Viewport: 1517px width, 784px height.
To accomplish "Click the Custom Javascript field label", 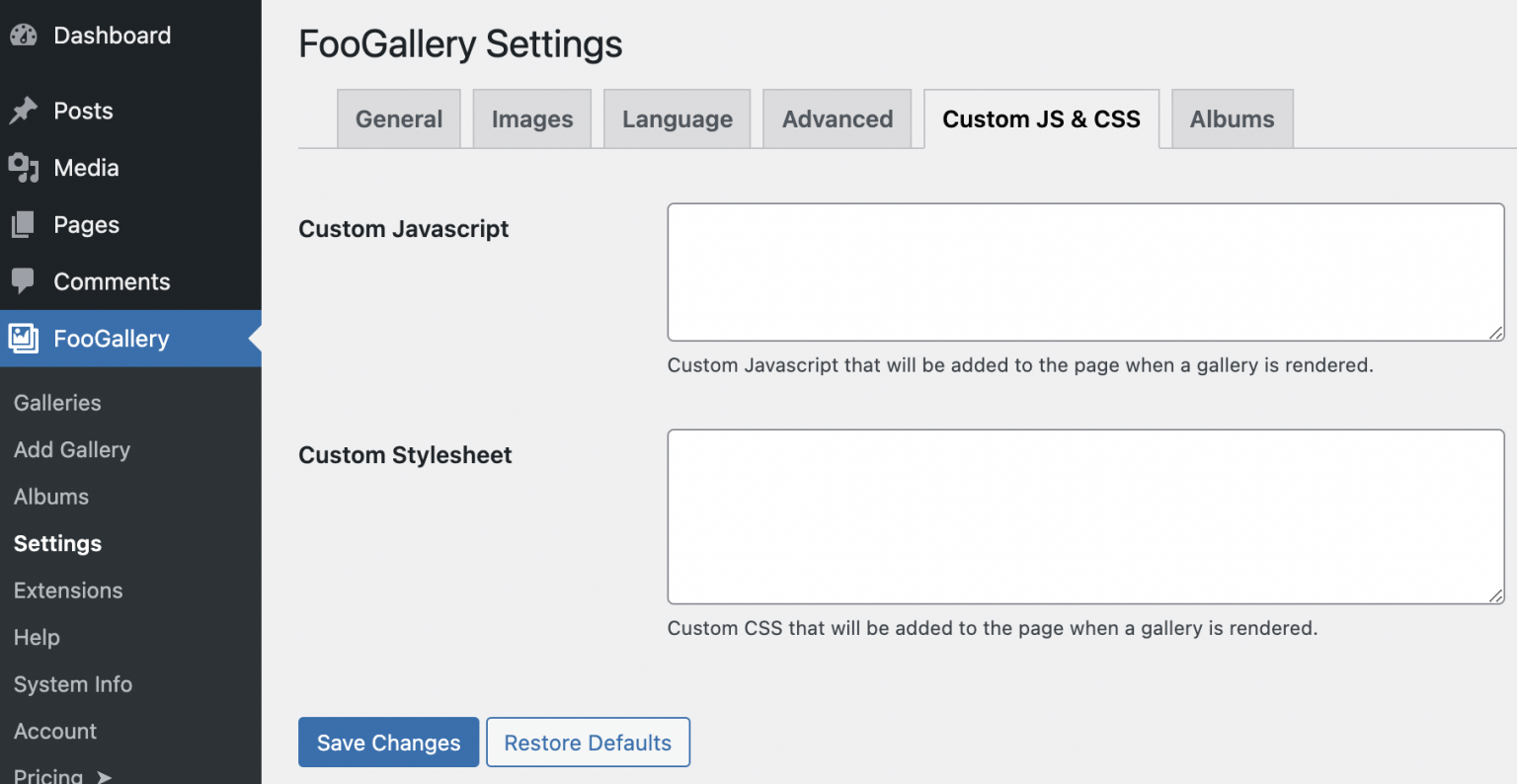I will tap(404, 229).
